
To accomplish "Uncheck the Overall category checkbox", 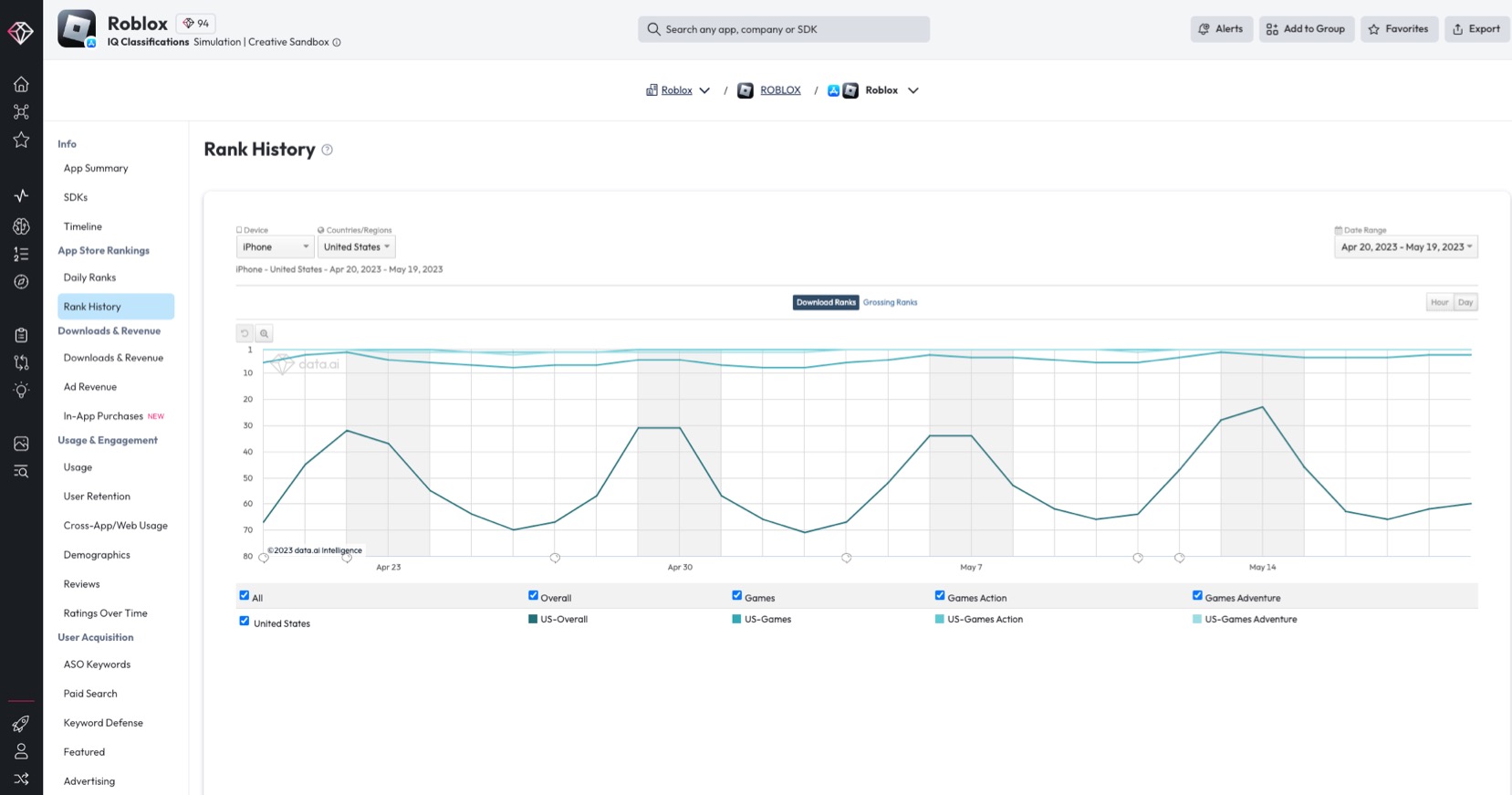I will (x=533, y=596).
